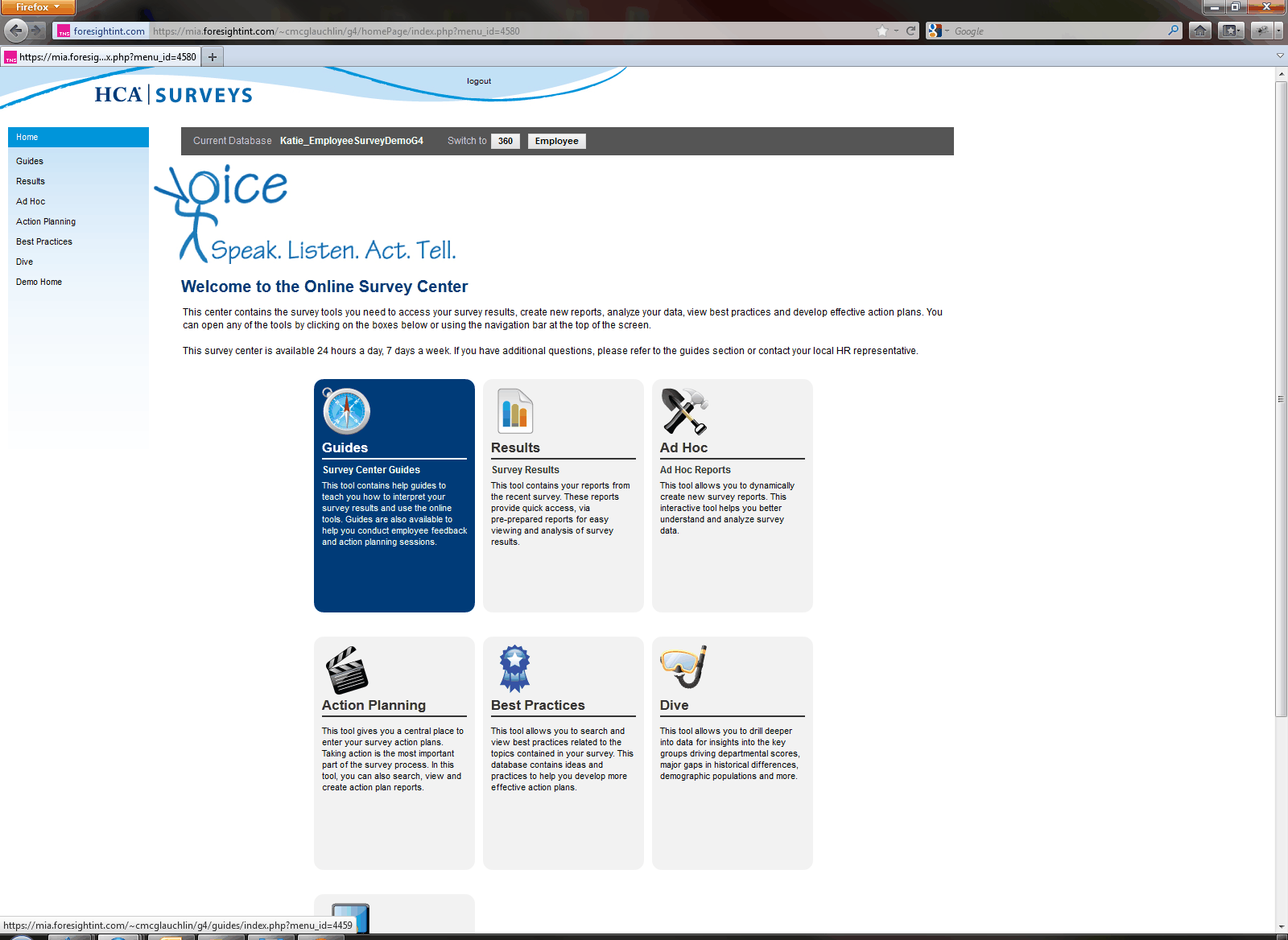Click the logout link
This screenshot has height=940, width=1288.
(x=479, y=81)
